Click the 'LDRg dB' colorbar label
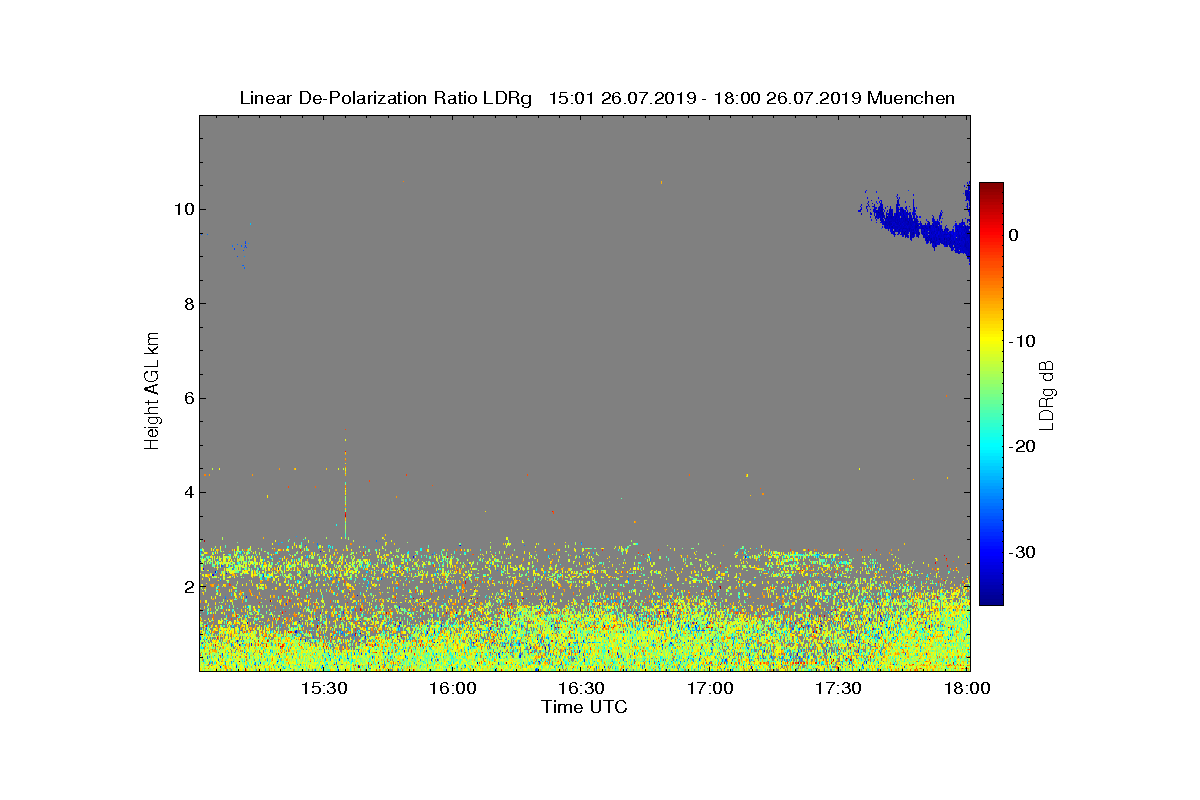The image size is (1200, 800). pos(1047,394)
